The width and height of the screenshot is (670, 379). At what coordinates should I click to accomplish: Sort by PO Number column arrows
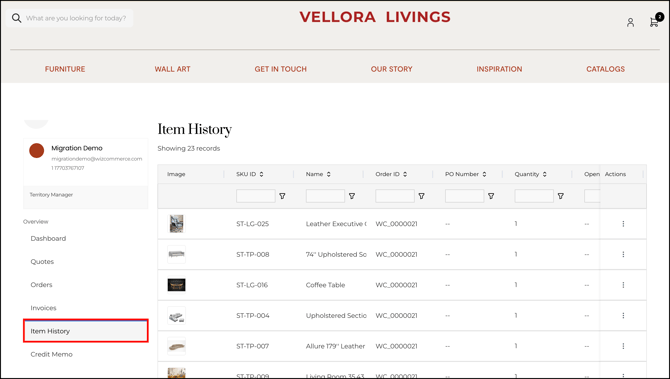(484, 174)
